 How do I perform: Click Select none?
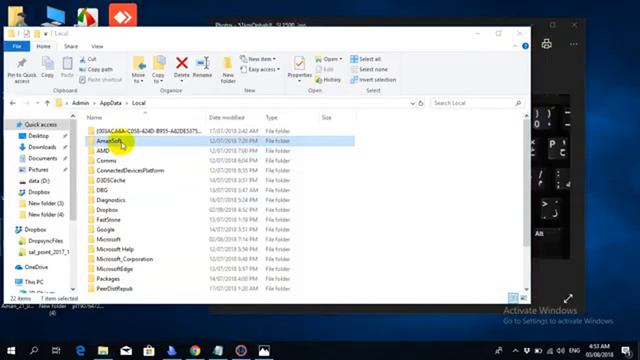pyautogui.click(x=369, y=69)
